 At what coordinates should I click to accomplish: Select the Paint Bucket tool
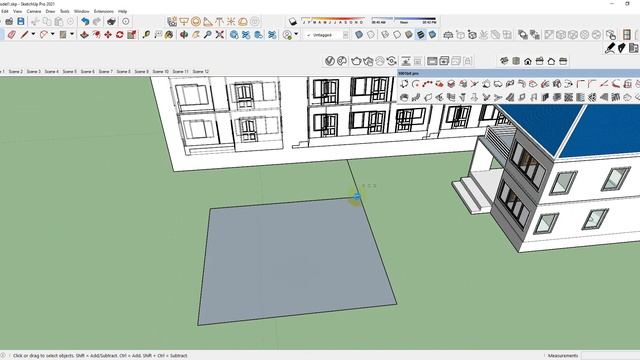tap(169, 35)
